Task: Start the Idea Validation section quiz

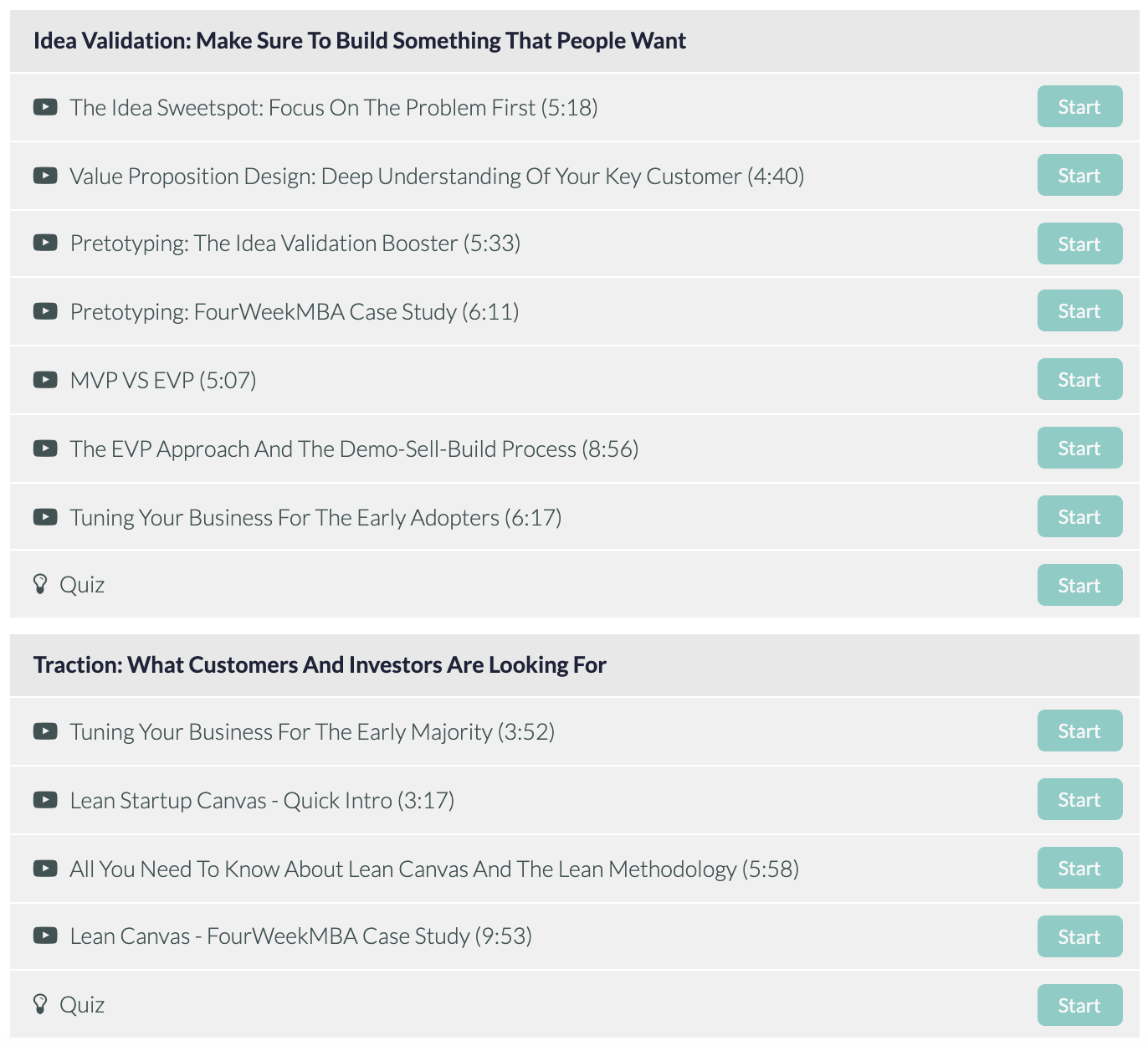Action: tap(1079, 585)
